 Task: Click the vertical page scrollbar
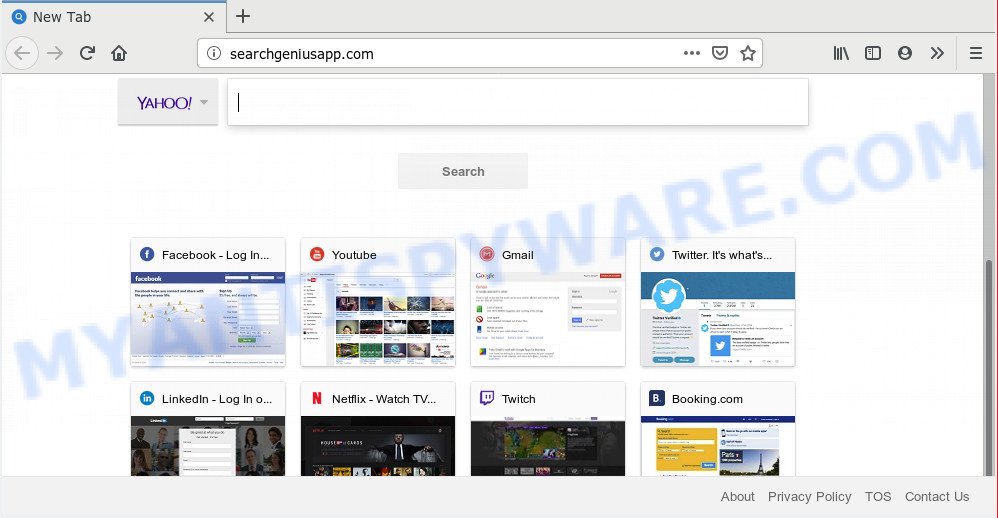coord(988,368)
